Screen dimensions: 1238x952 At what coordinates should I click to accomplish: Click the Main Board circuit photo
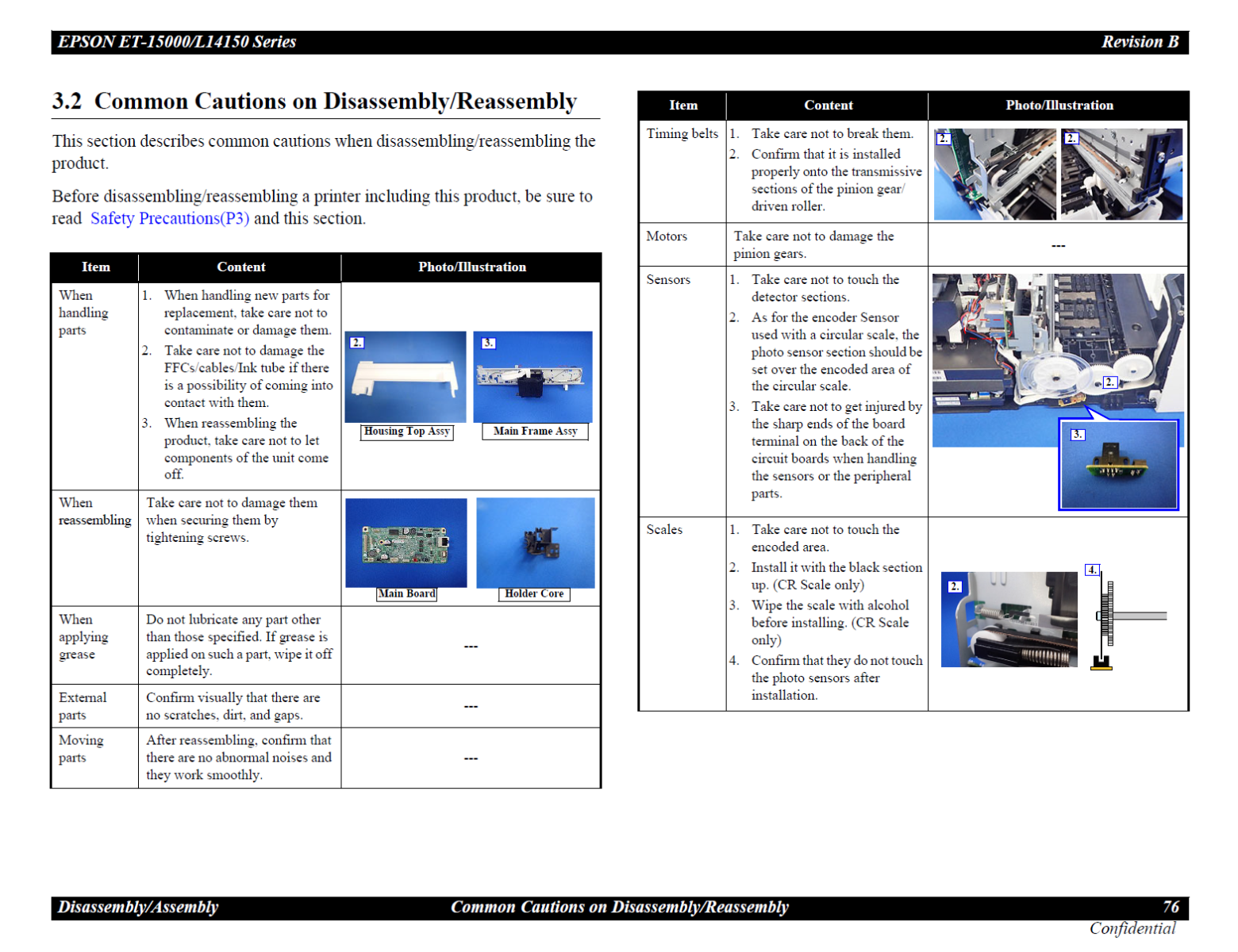point(406,543)
